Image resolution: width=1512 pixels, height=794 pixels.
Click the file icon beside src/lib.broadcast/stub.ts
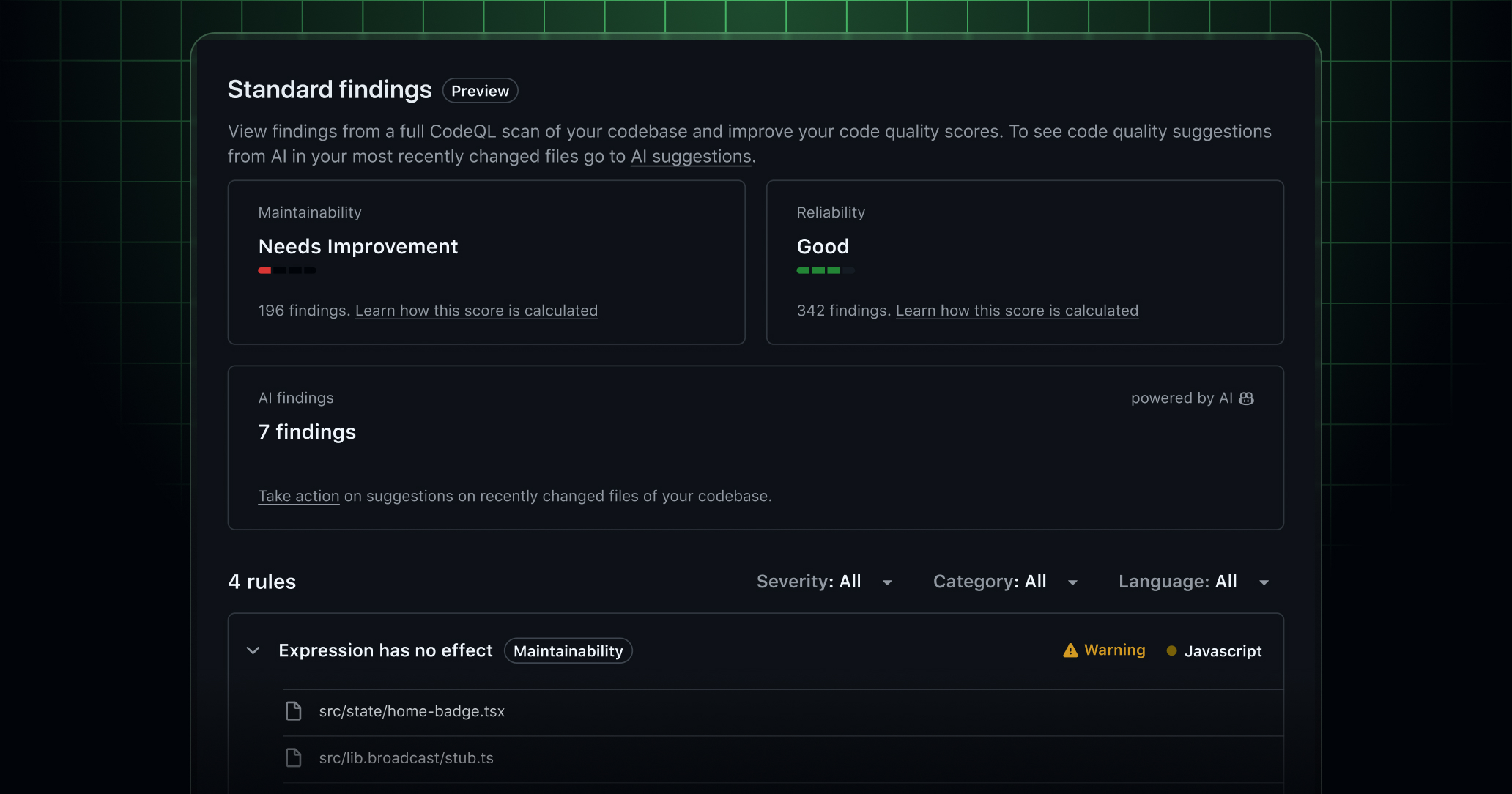(294, 757)
